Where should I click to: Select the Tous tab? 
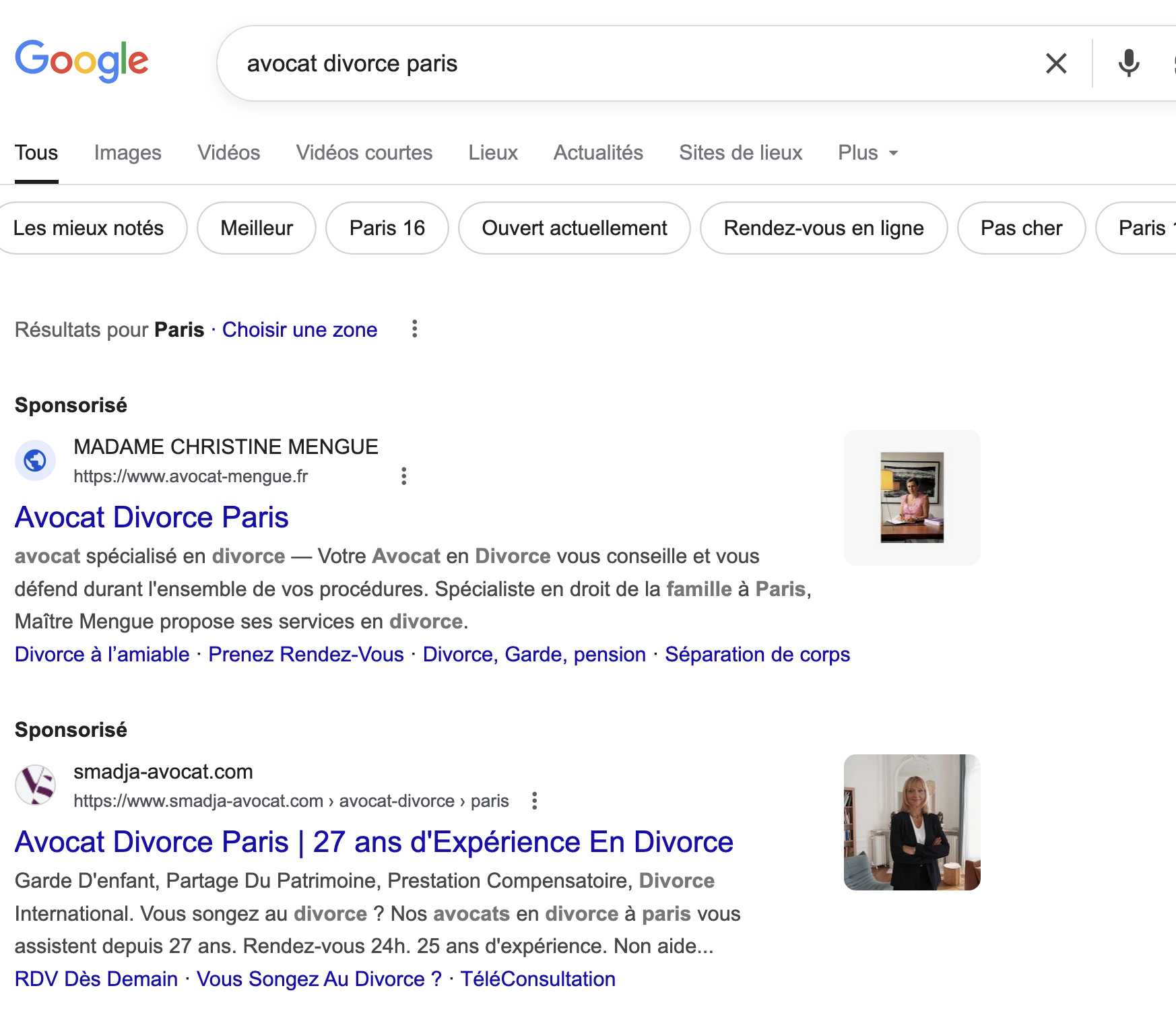click(x=36, y=153)
